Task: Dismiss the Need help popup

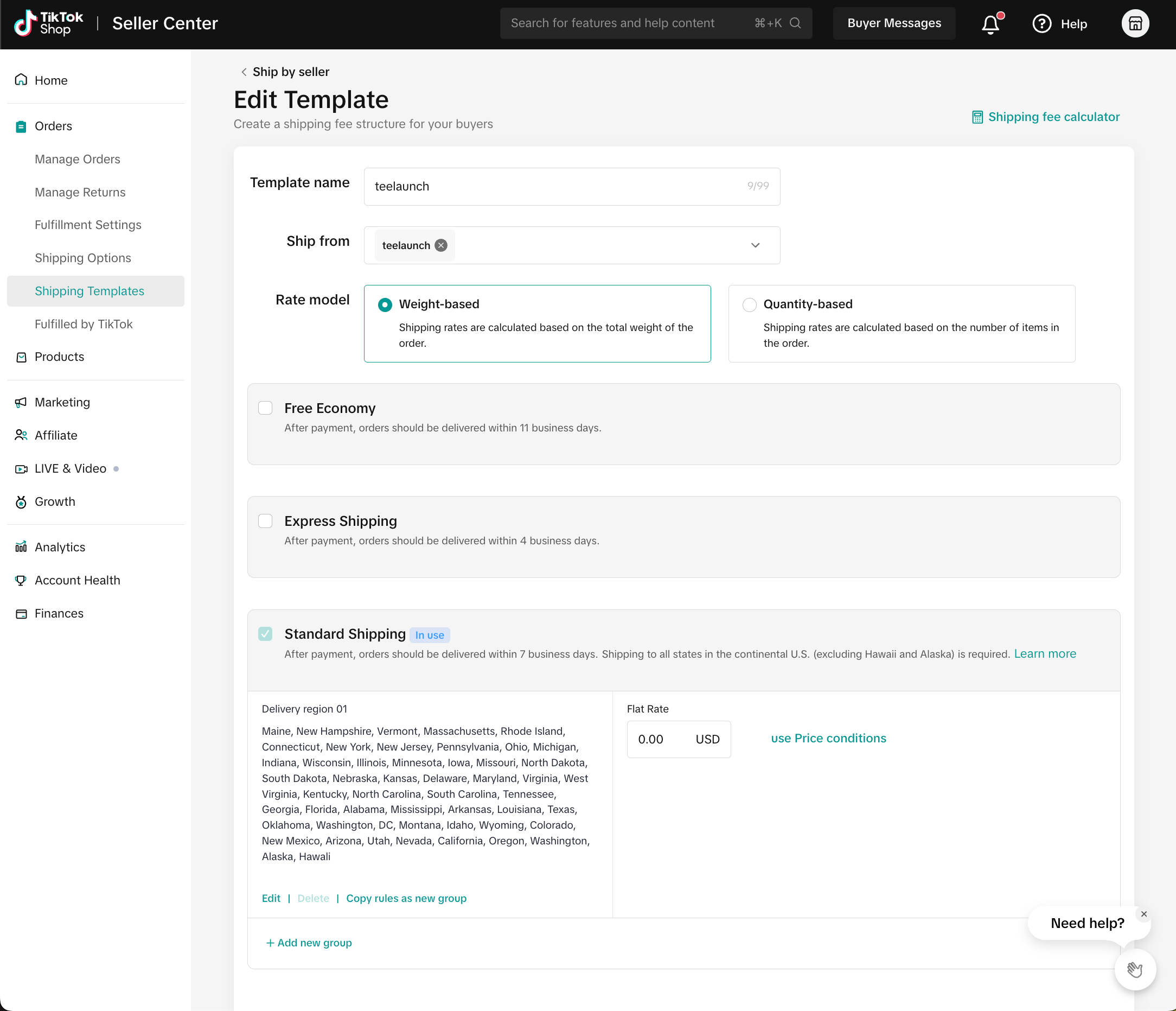Action: 1143,914
